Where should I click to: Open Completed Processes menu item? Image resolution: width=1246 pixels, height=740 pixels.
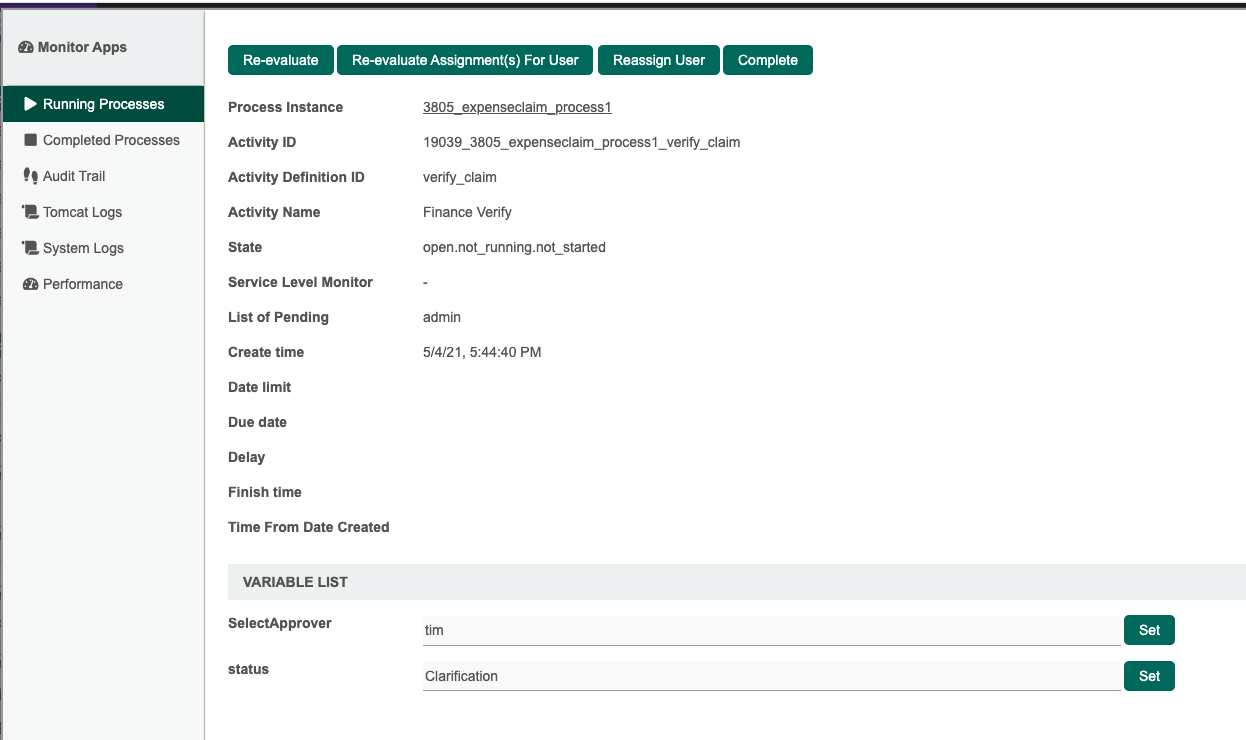click(x=103, y=140)
